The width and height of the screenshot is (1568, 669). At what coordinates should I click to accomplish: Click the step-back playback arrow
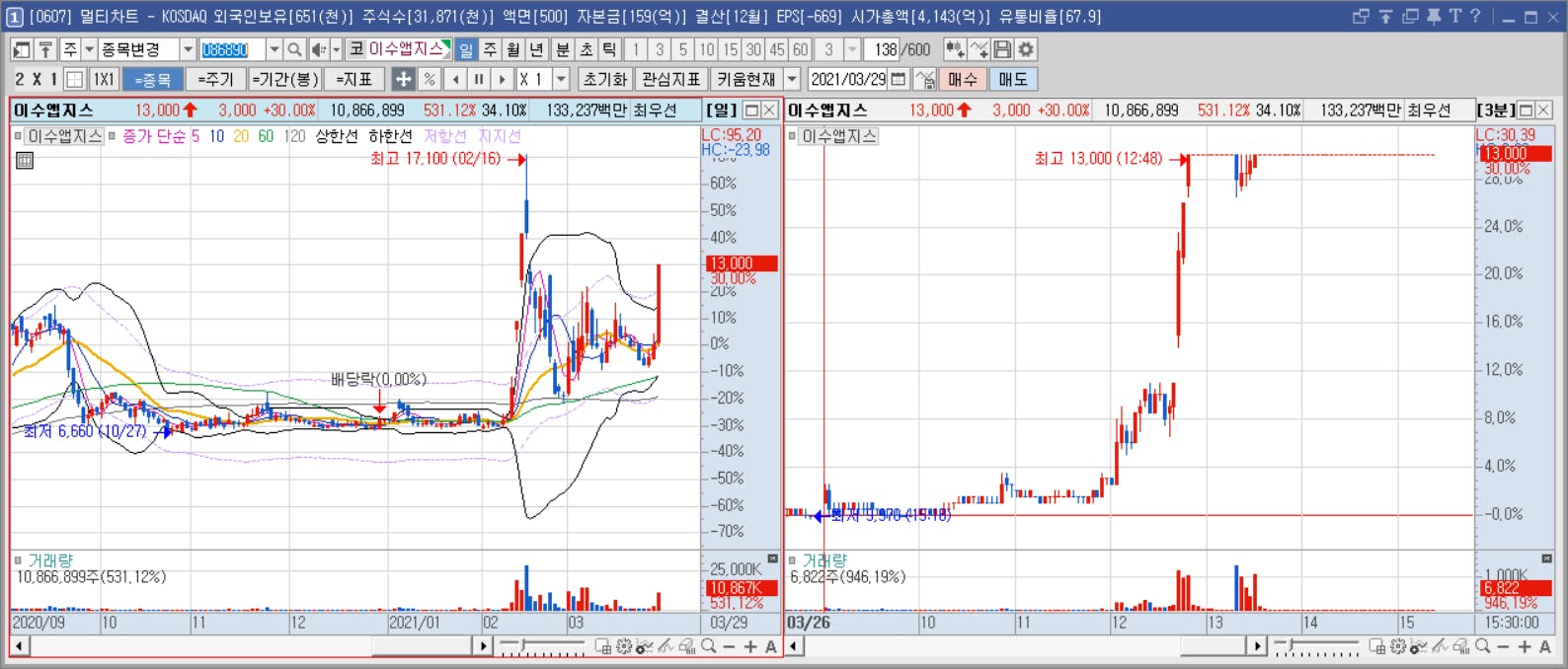coord(455,79)
